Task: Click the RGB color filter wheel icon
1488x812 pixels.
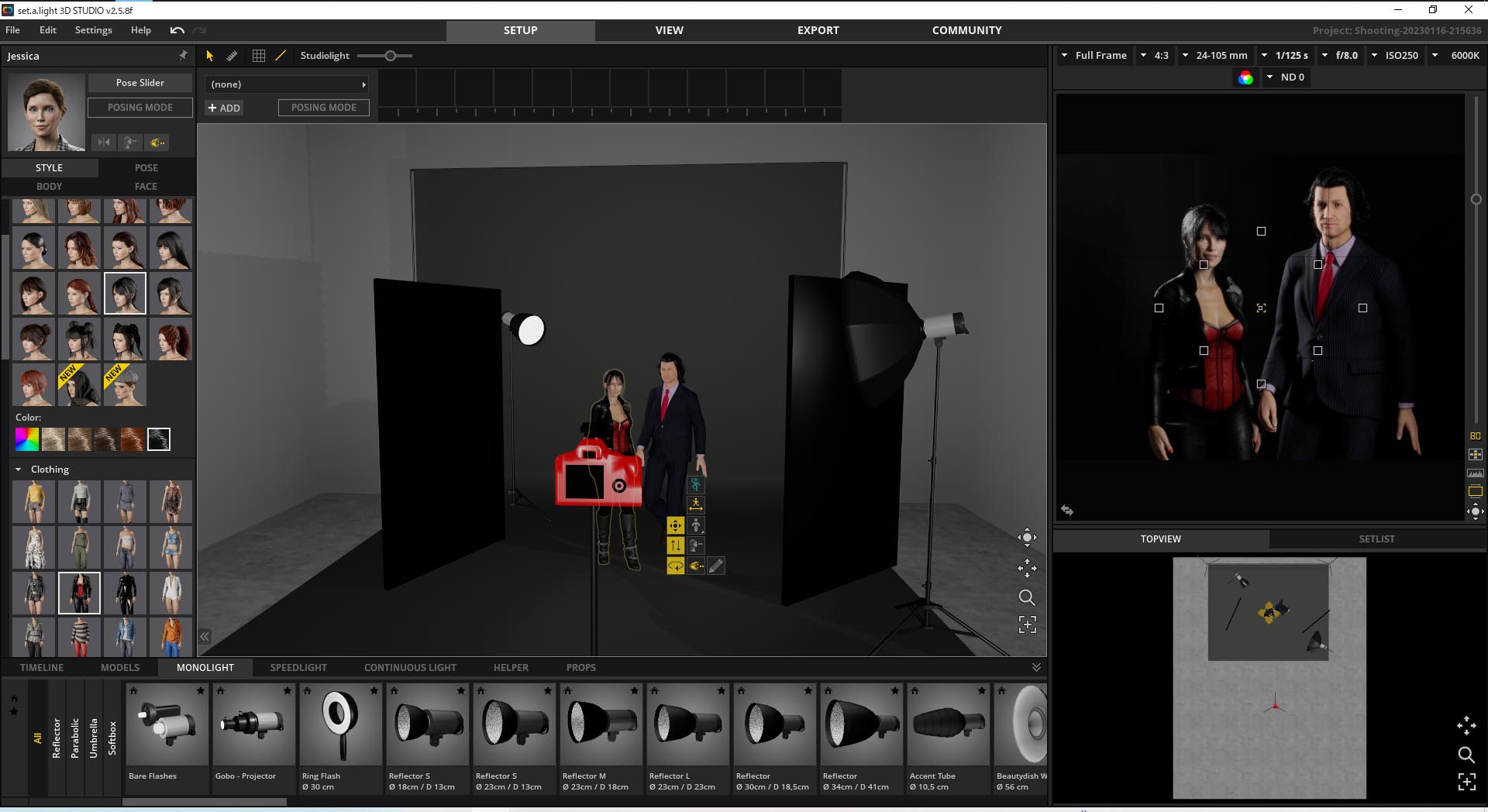Action: coord(1245,77)
